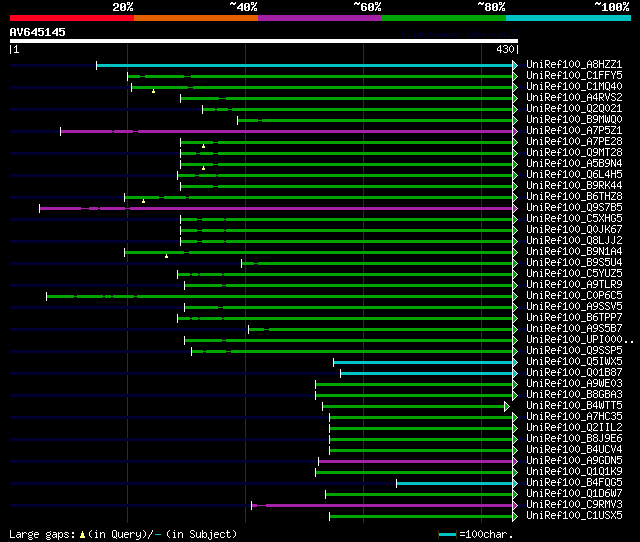Select the UniRef100_C1USX5 entry
640x542 pixels.
574,516
